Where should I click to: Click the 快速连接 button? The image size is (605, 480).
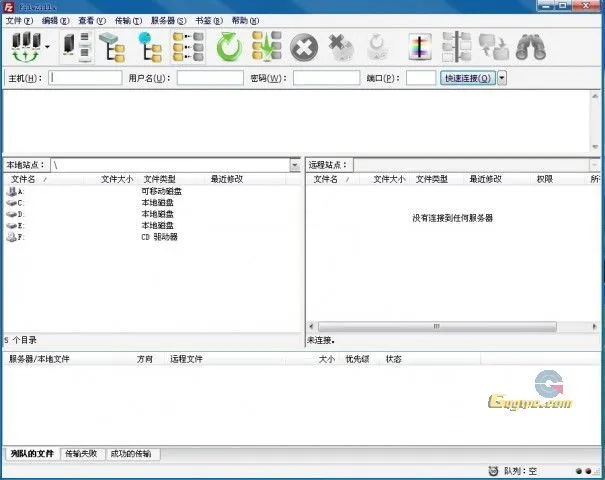tap(467, 77)
